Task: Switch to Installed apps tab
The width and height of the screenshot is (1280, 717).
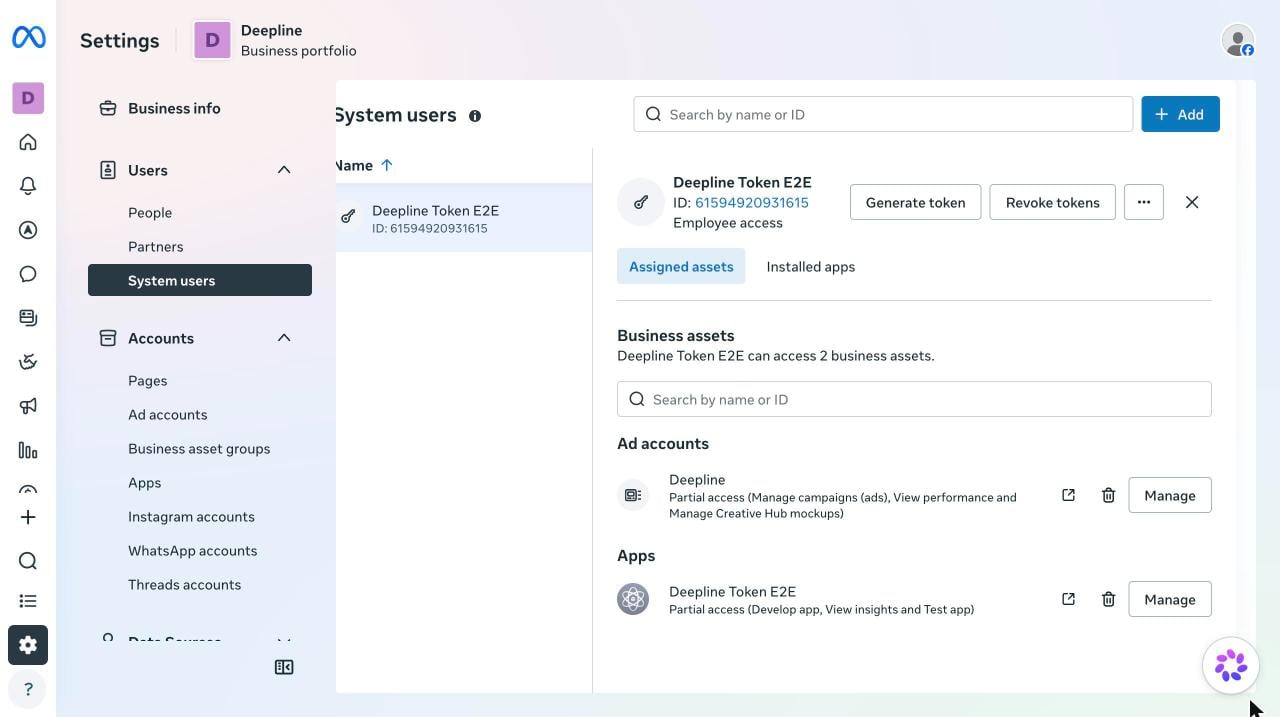Action: pos(811,267)
